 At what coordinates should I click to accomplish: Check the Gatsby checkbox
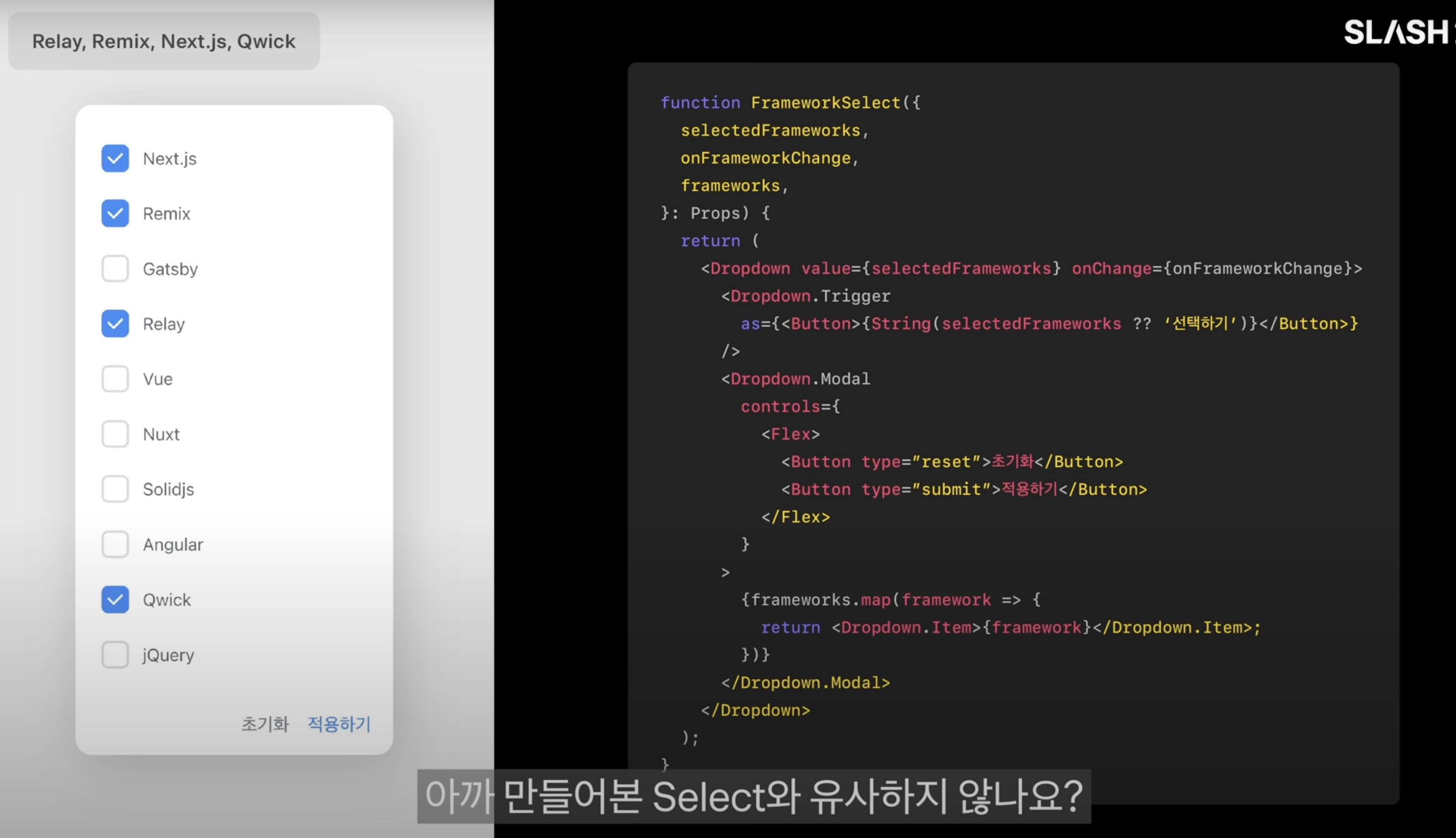(115, 269)
